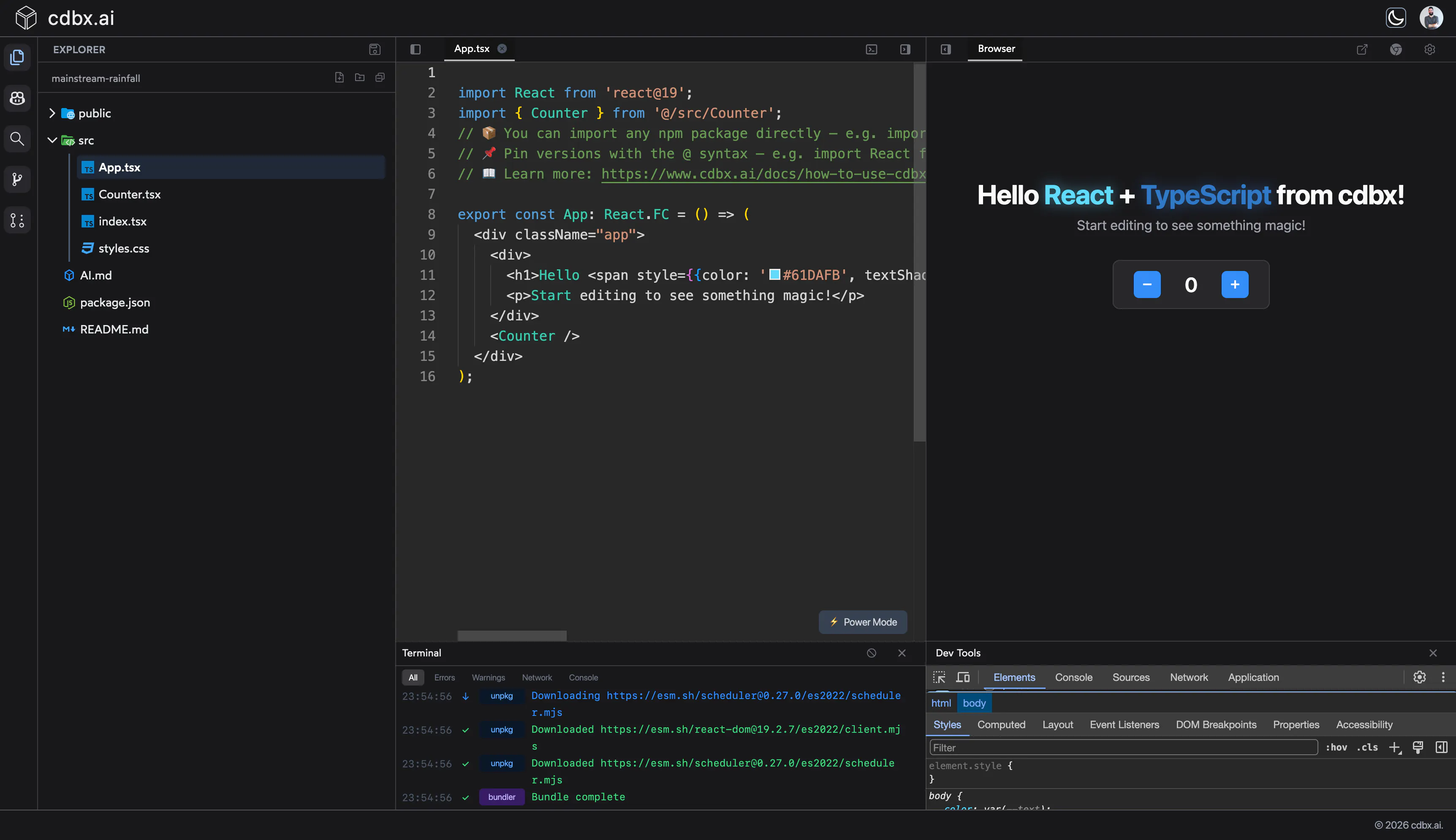The image size is (1456, 840).
Task: Decrement the counter with minus button
Action: (1147, 285)
